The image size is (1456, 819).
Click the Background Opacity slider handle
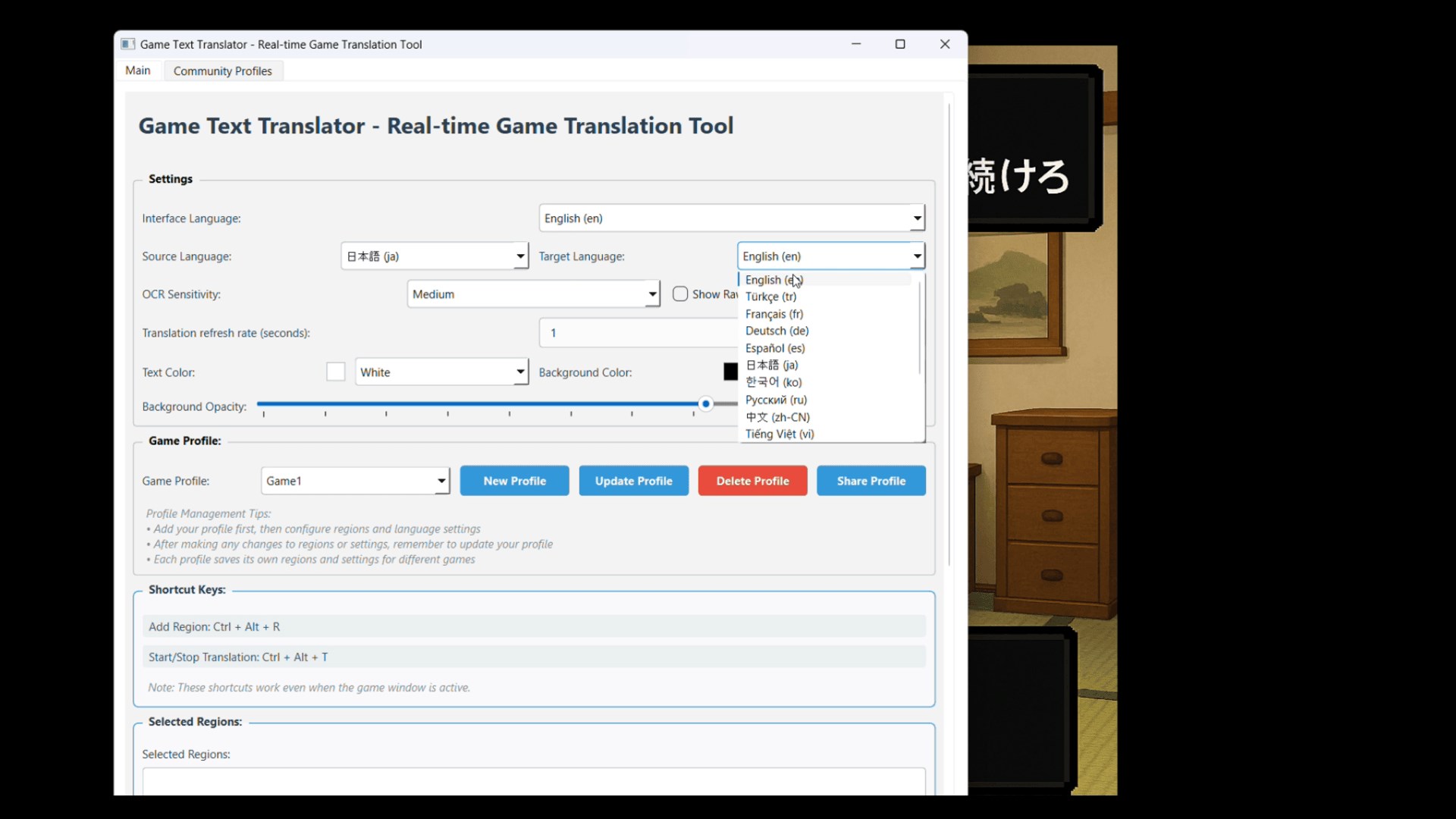coord(705,404)
